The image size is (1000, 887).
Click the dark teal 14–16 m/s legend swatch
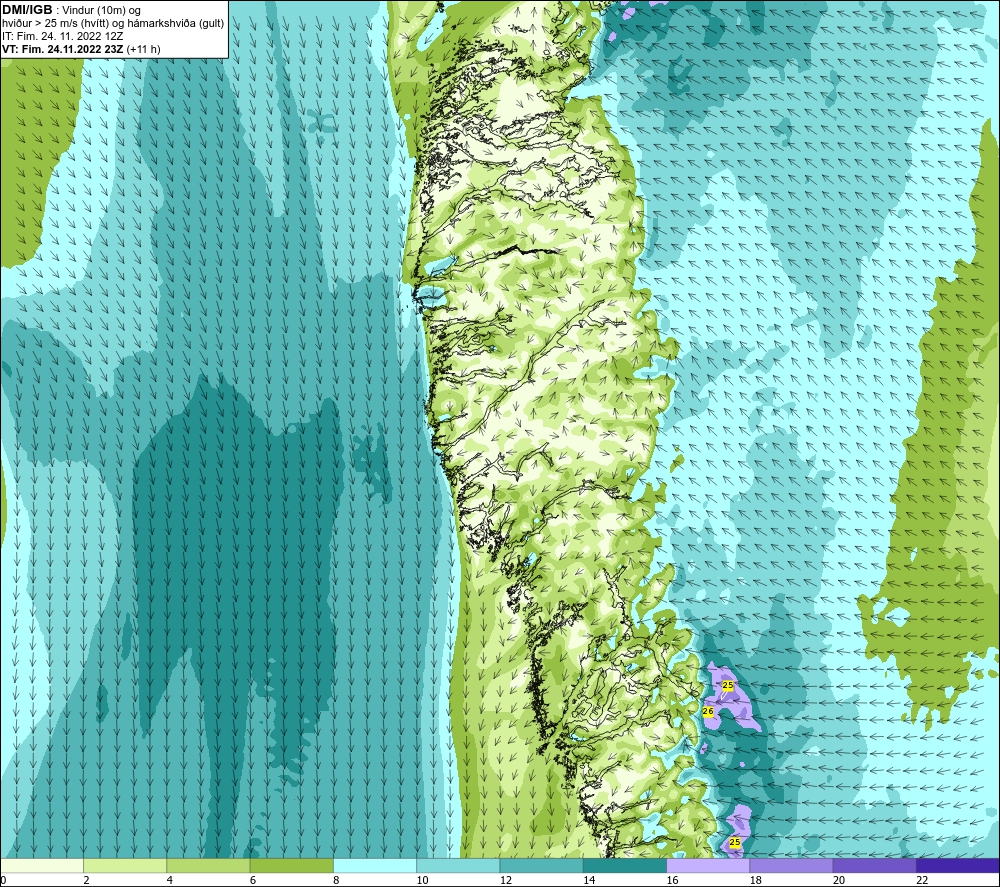click(x=625, y=865)
